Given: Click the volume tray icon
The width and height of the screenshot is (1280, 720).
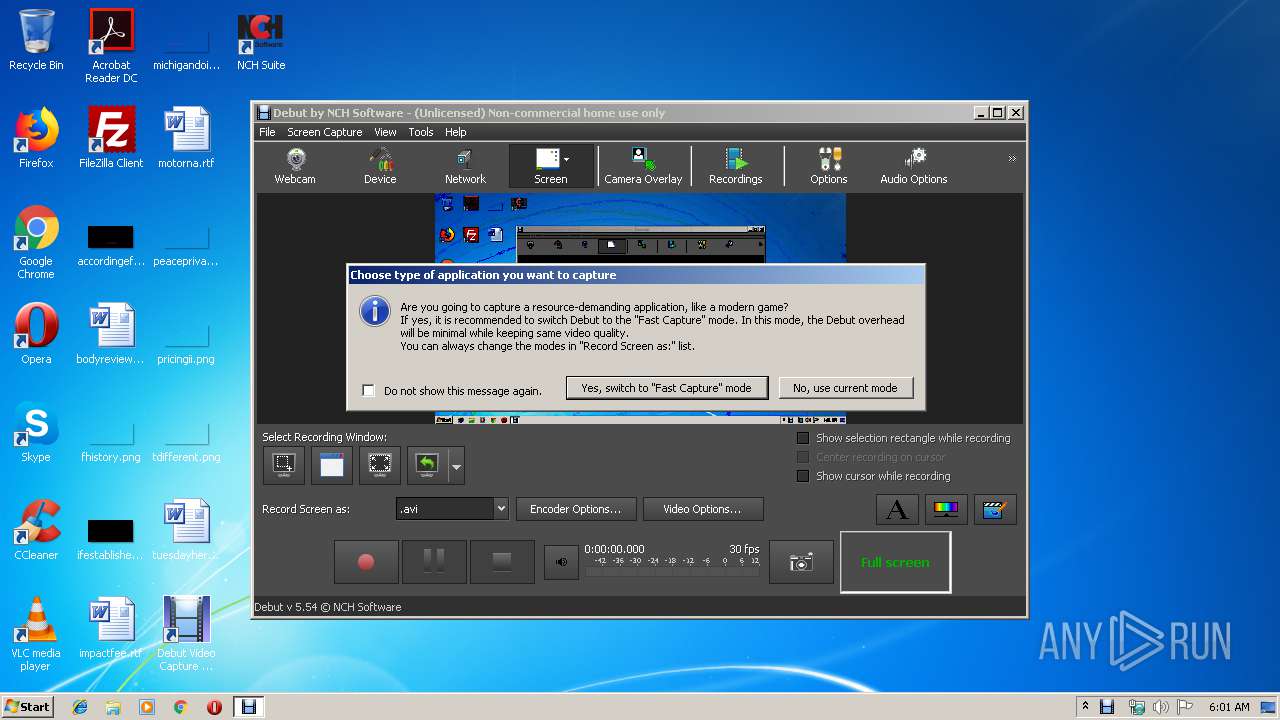Looking at the screenshot, I should click(1161, 707).
